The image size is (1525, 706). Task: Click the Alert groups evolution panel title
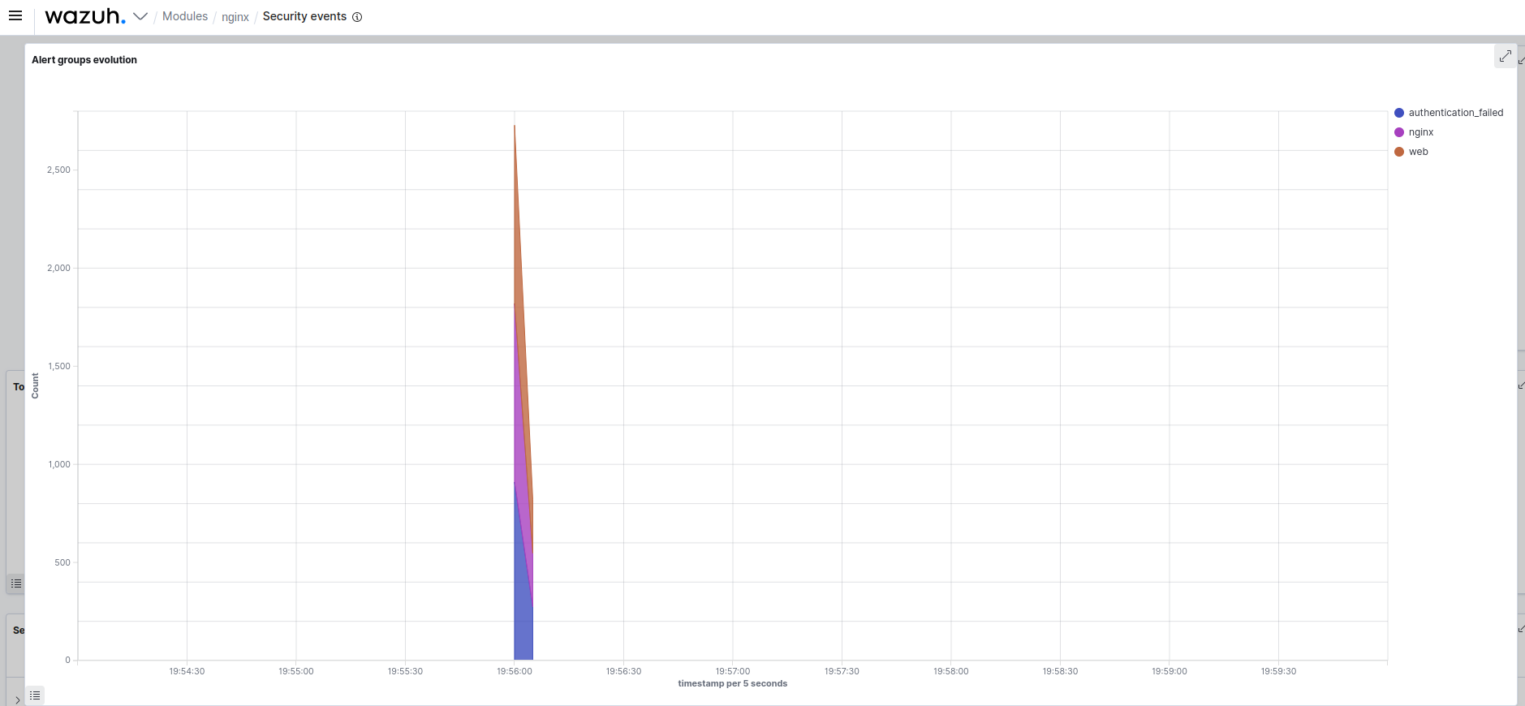tap(84, 60)
